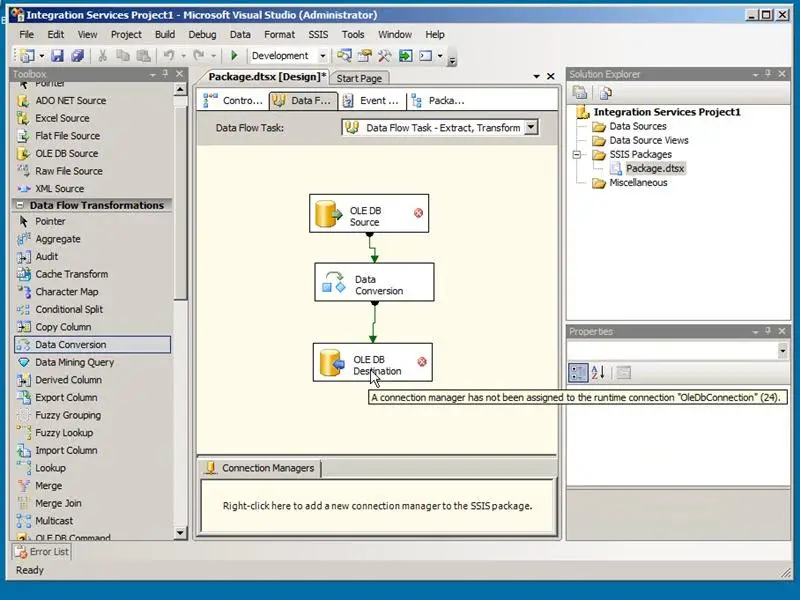Enable Categorized view in the Properties panel

click(578, 373)
